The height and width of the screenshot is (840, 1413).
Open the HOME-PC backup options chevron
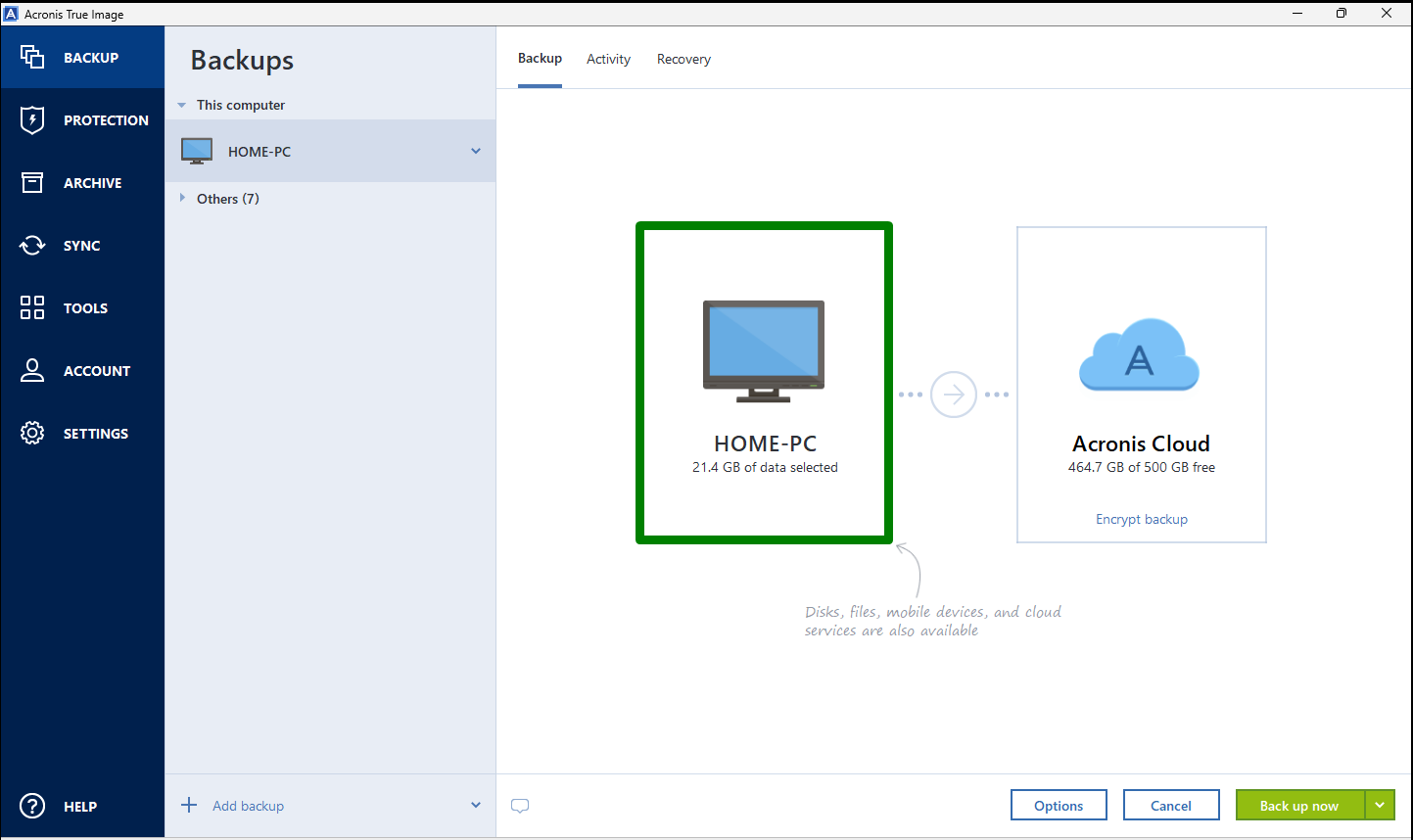point(476,151)
